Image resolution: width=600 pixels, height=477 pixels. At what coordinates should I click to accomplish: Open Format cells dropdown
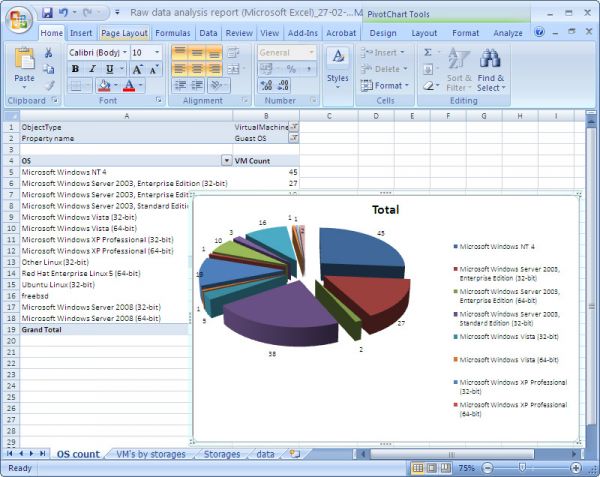(385, 85)
